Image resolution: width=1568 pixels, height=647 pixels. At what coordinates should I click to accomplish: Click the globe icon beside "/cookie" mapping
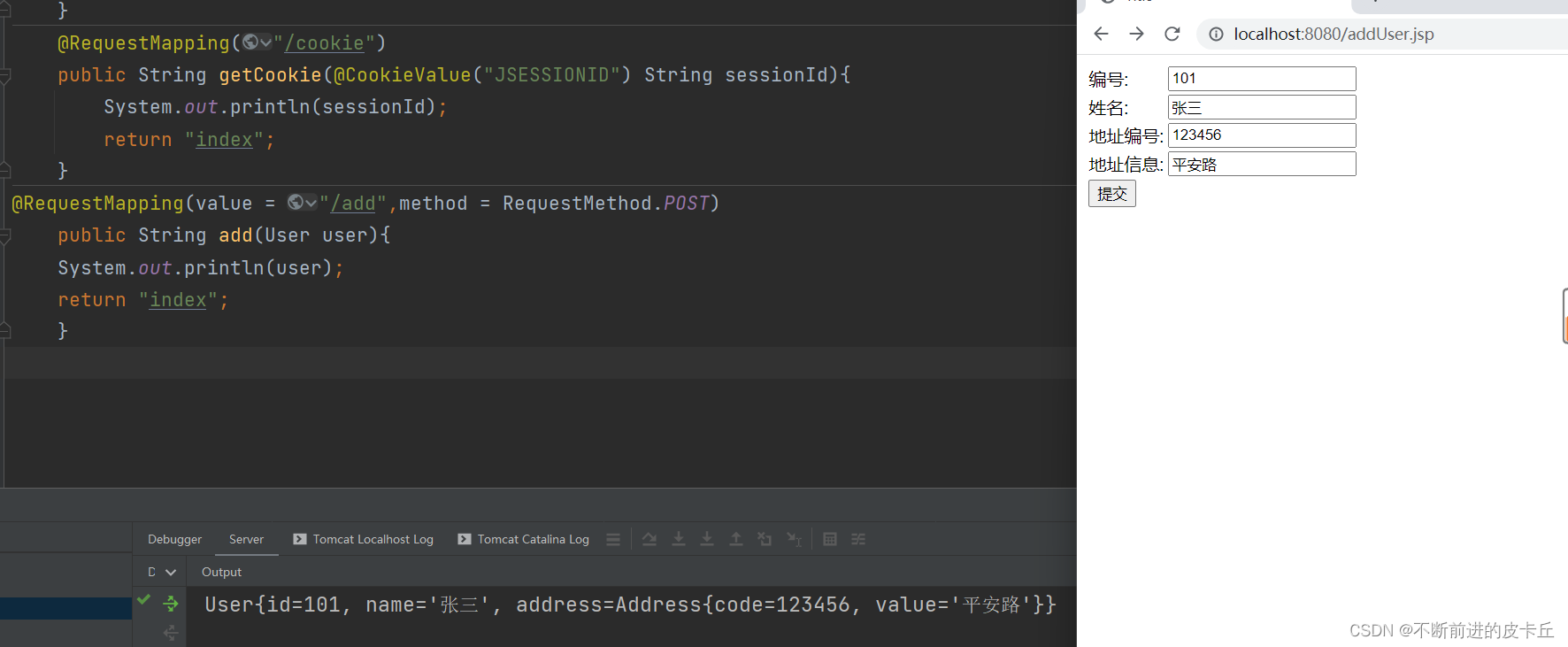(x=250, y=42)
